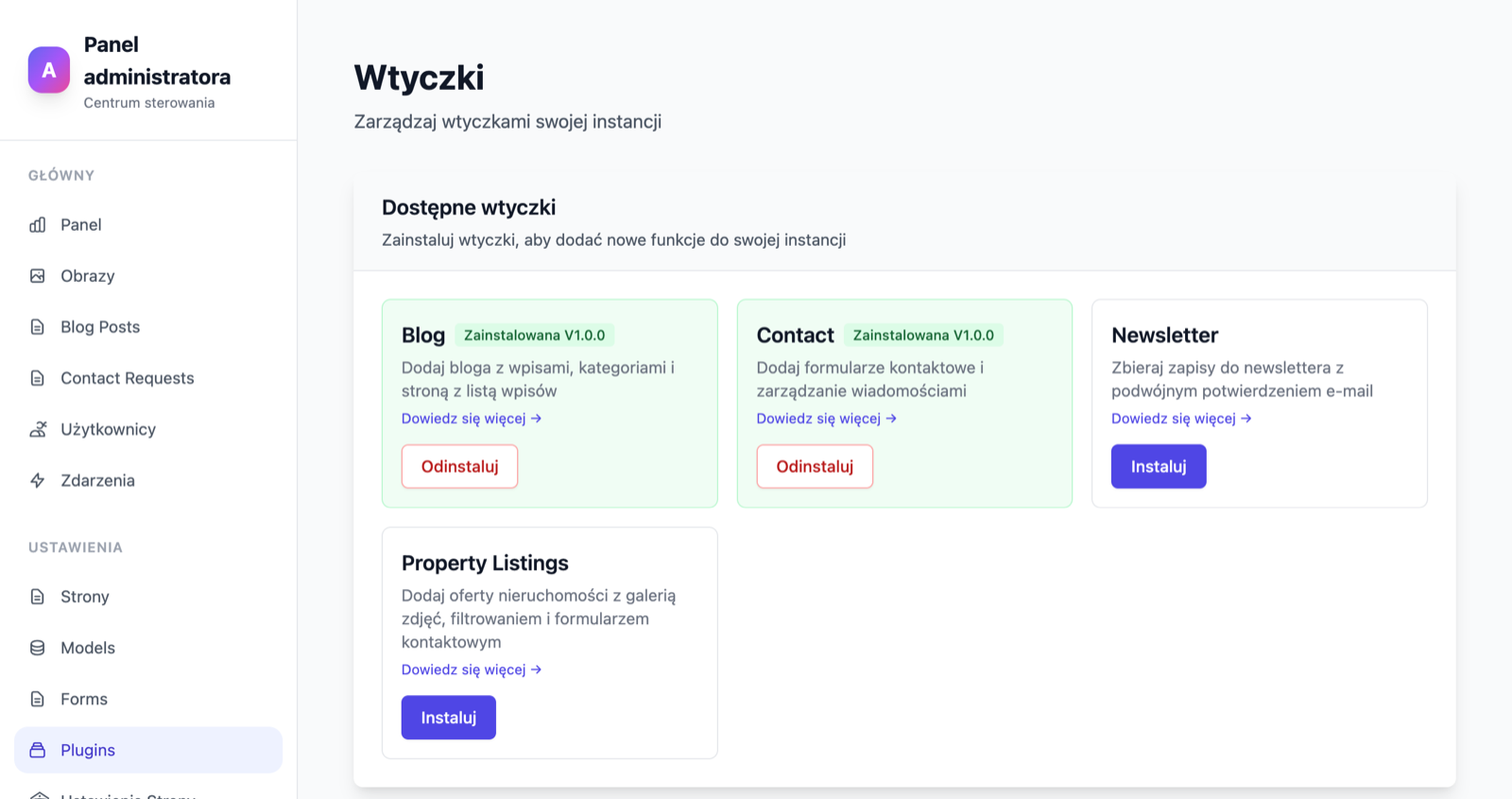Click the 'GŁÓWNY' sidebar section label

tap(61, 176)
